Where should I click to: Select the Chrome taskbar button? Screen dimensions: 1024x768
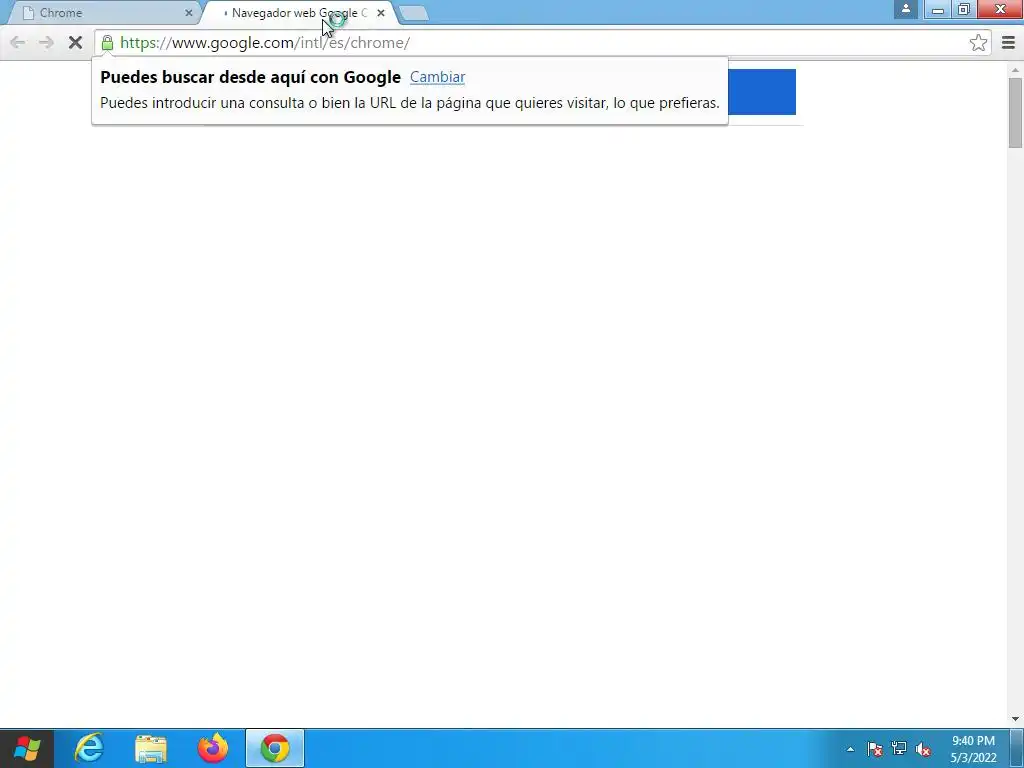pyautogui.click(x=275, y=748)
